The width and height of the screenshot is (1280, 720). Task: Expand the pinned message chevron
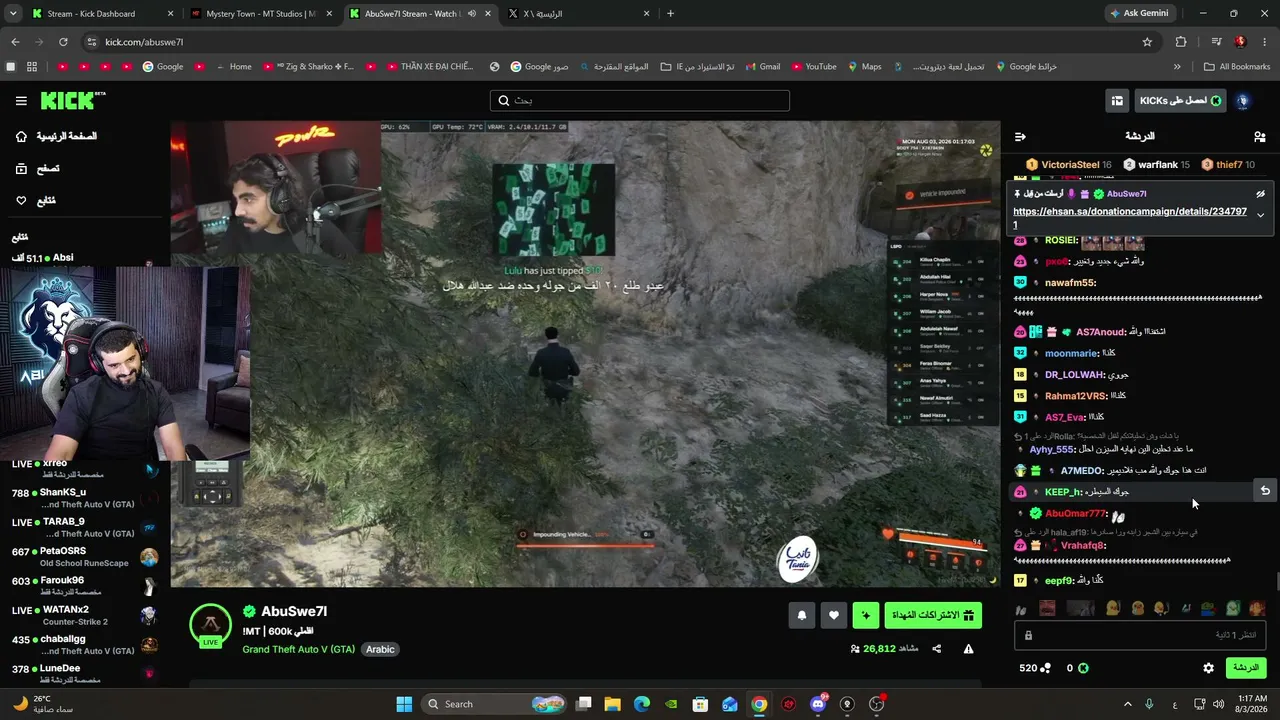click(1260, 216)
